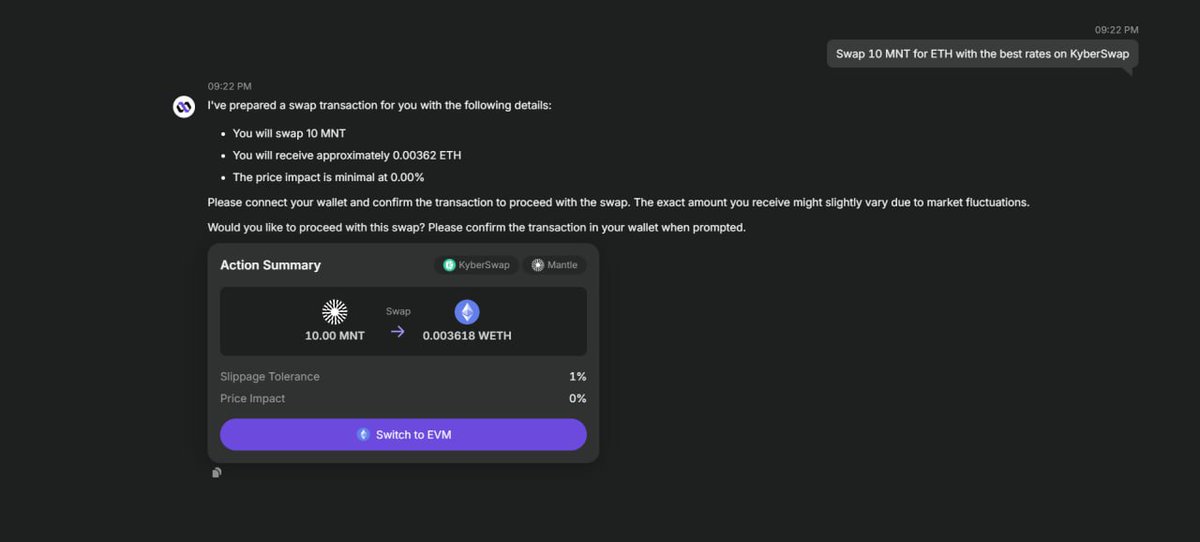Click the KyberSwap provider badge
The width and height of the screenshot is (1200, 542).
coord(476,265)
